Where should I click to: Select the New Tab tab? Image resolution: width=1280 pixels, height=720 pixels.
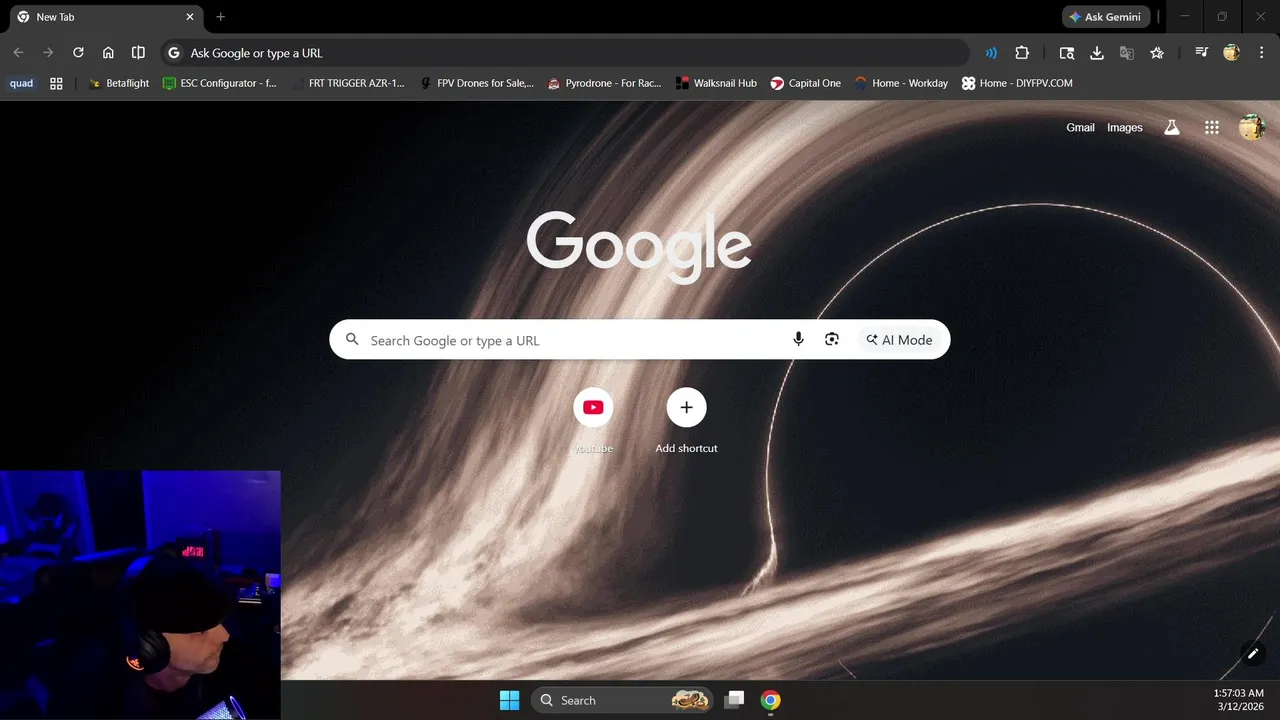tap(105, 17)
